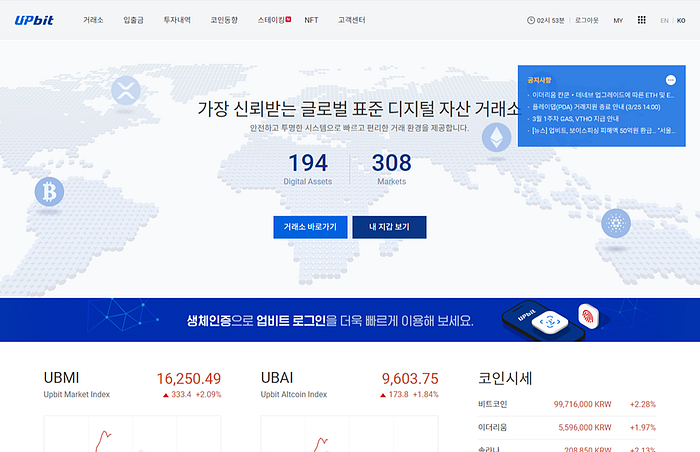Select the 비트코인 price row
Image resolution: width=700 pixels, height=452 pixels.
tap(567, 404)
